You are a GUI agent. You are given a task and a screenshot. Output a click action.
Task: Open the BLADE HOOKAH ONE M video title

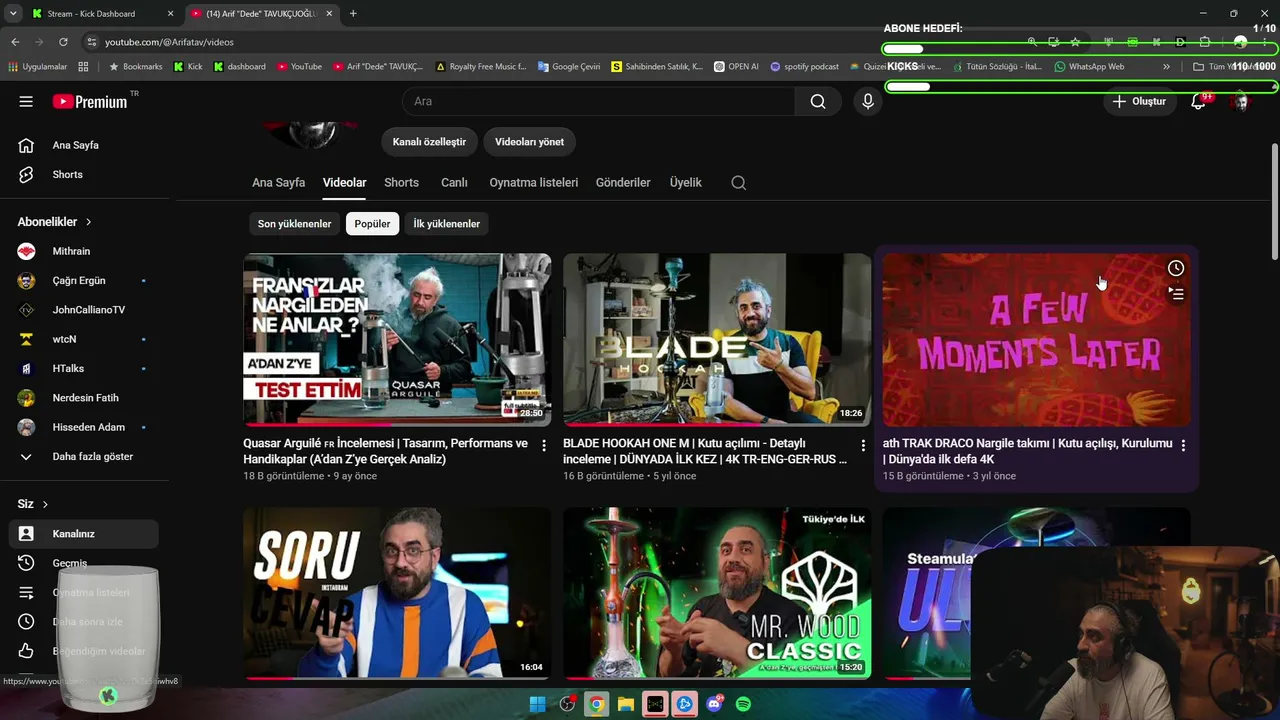click(x=705, y=451)
